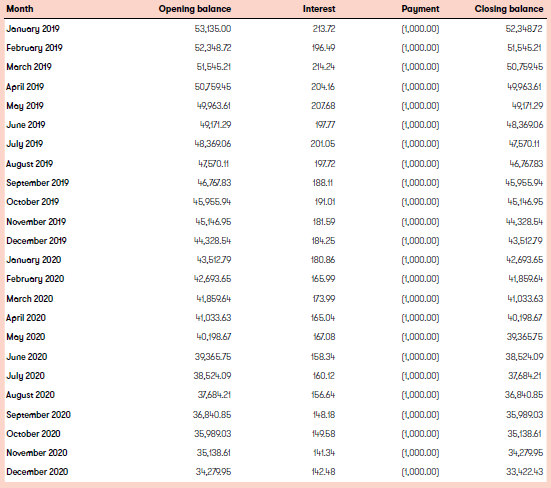Click closing balance 52,348.72
The width and height of the screenshot is (551, 488).
(x=524, y=29)
